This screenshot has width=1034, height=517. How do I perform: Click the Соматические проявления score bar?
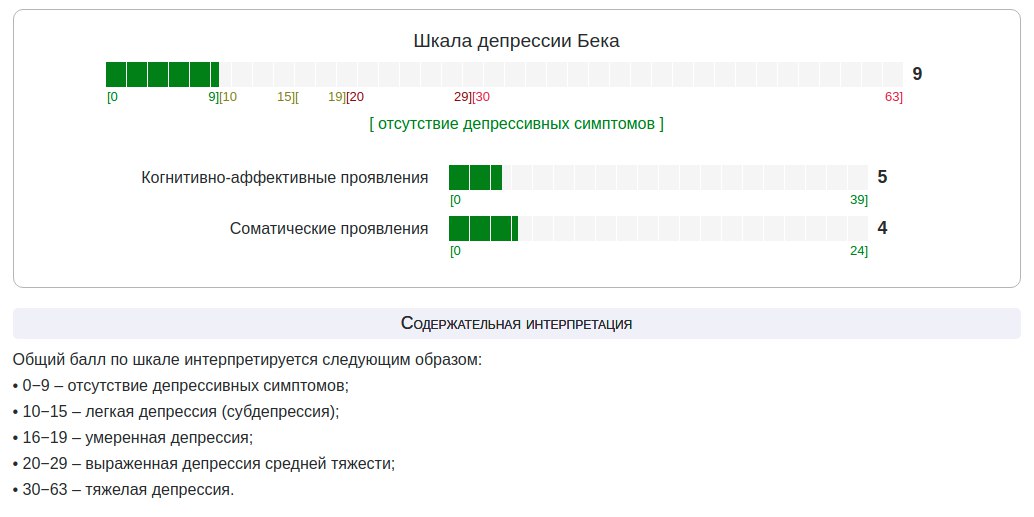[x=658, y=228]
